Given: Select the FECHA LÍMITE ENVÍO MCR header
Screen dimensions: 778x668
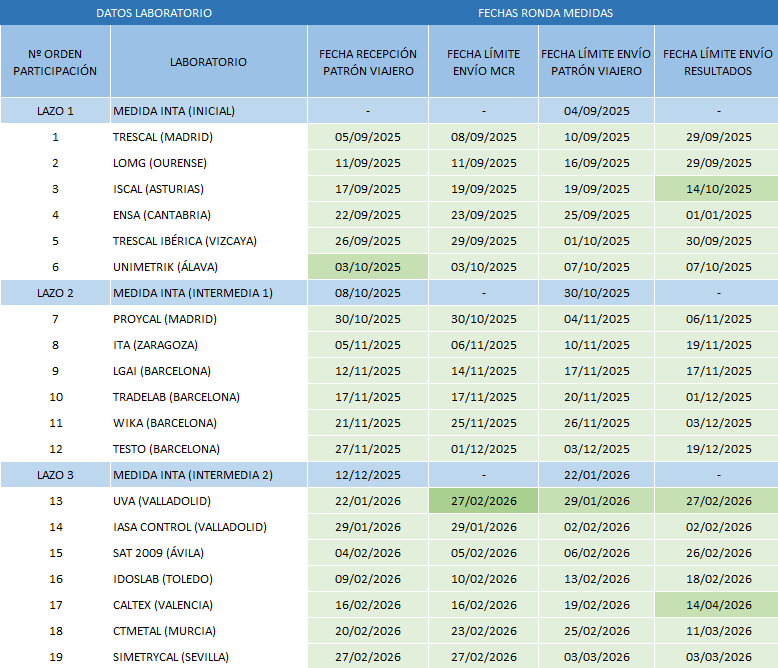Looking at the screenshot, I should click(483, 62).
